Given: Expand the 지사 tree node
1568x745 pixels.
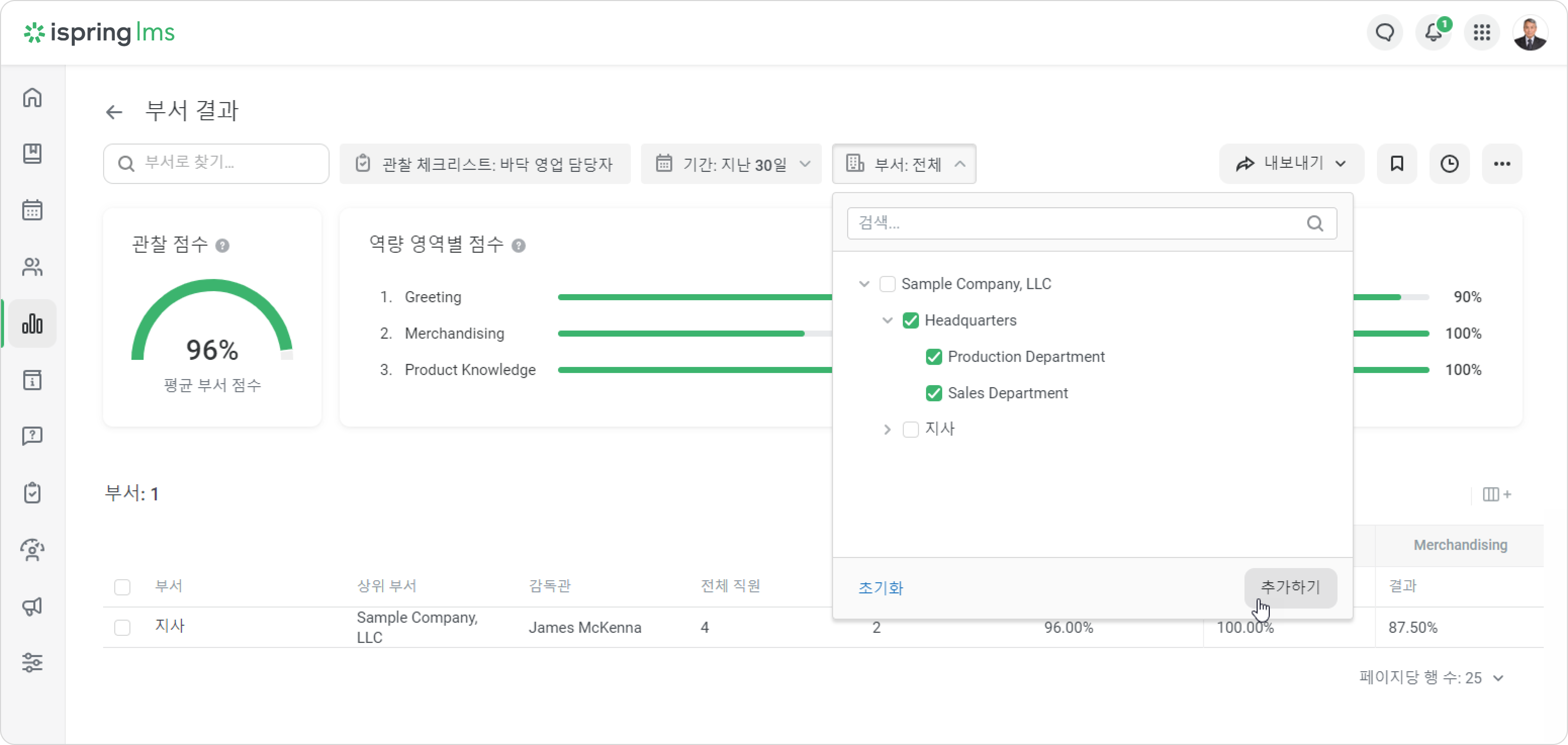Looking at the screenshot, I should click(887, 429).
